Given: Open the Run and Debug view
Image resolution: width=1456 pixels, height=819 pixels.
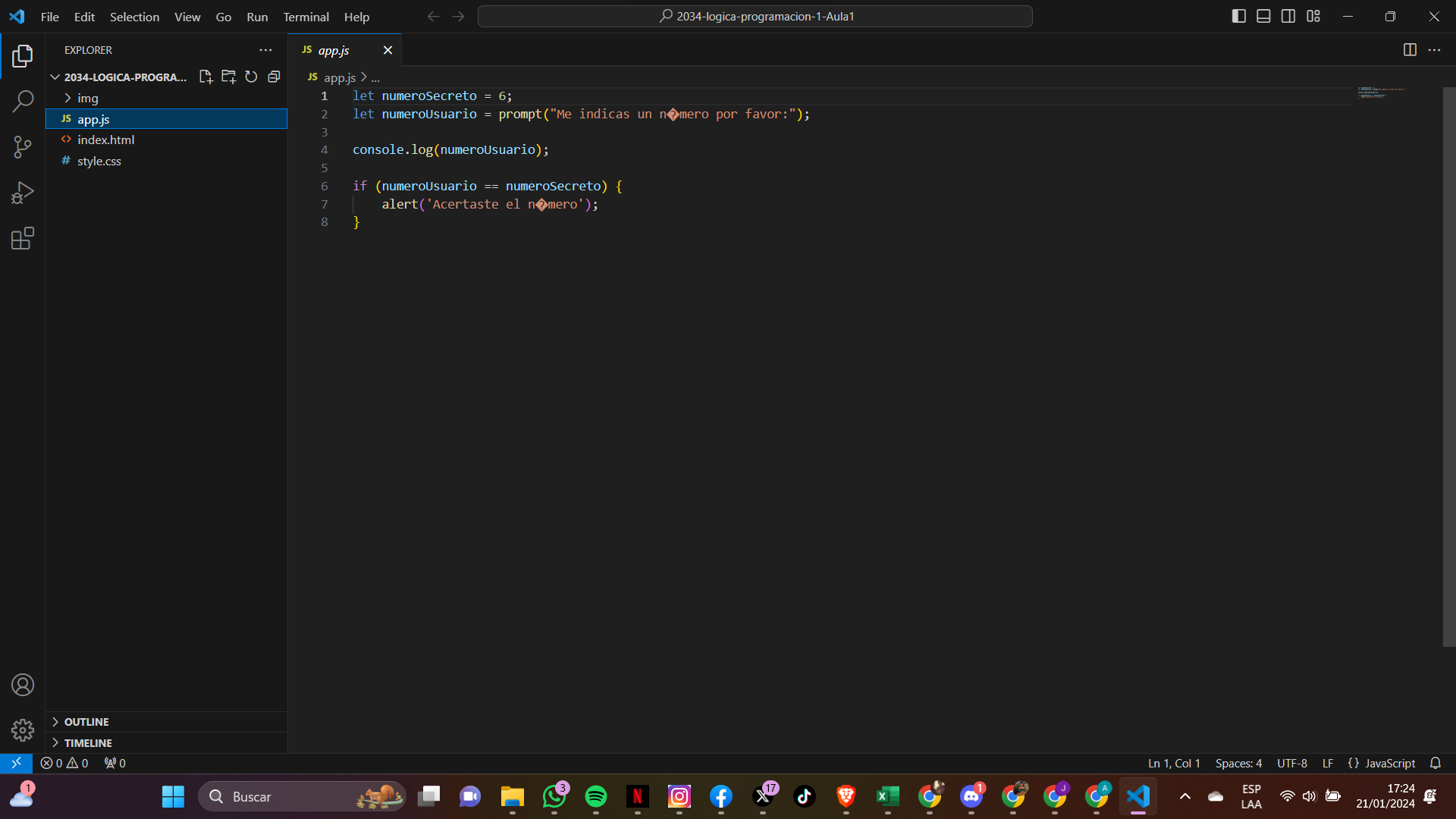Looking at the screenshot, I should coord(23,193).
